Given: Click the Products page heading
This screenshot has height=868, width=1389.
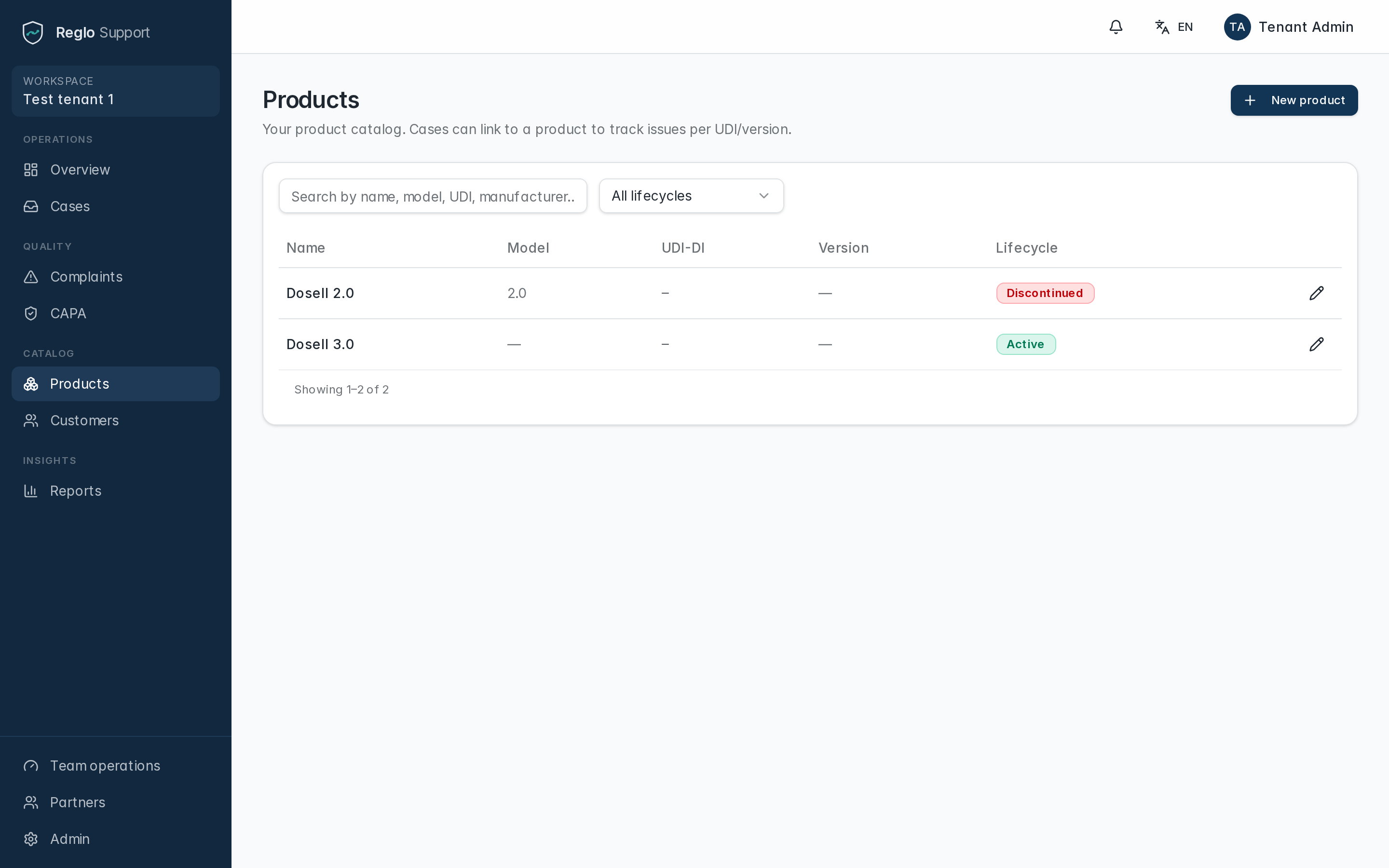Looking at the screenshot, I should click(x=311, y=100).
